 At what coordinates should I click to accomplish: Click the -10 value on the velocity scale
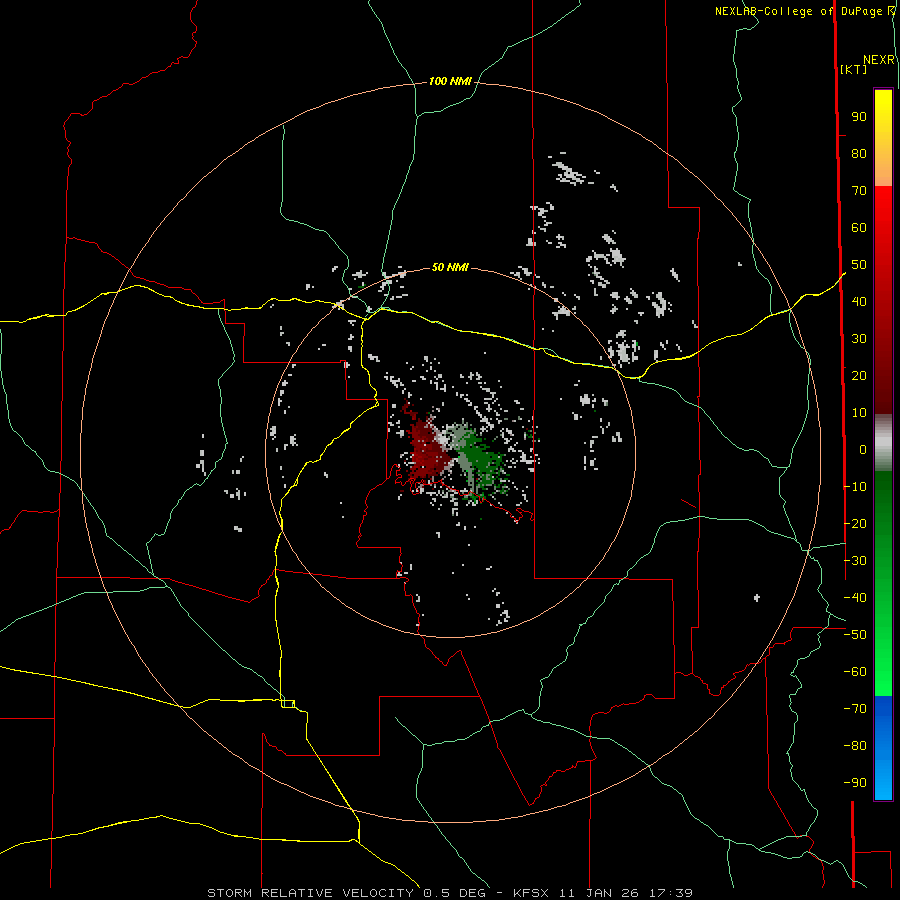pyautogui.click(x=855, y=487)
